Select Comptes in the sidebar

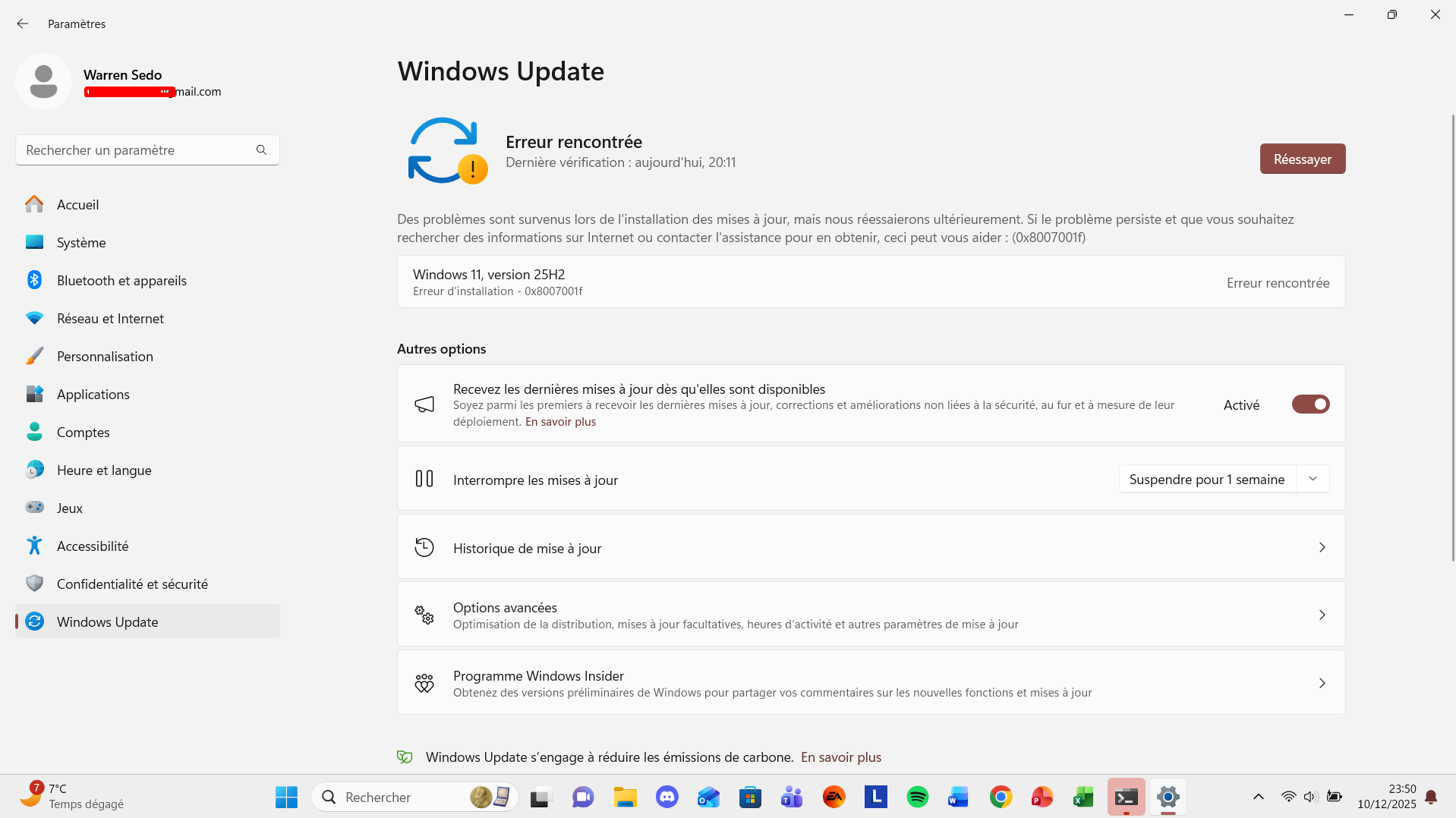click(x=83, y=432)
